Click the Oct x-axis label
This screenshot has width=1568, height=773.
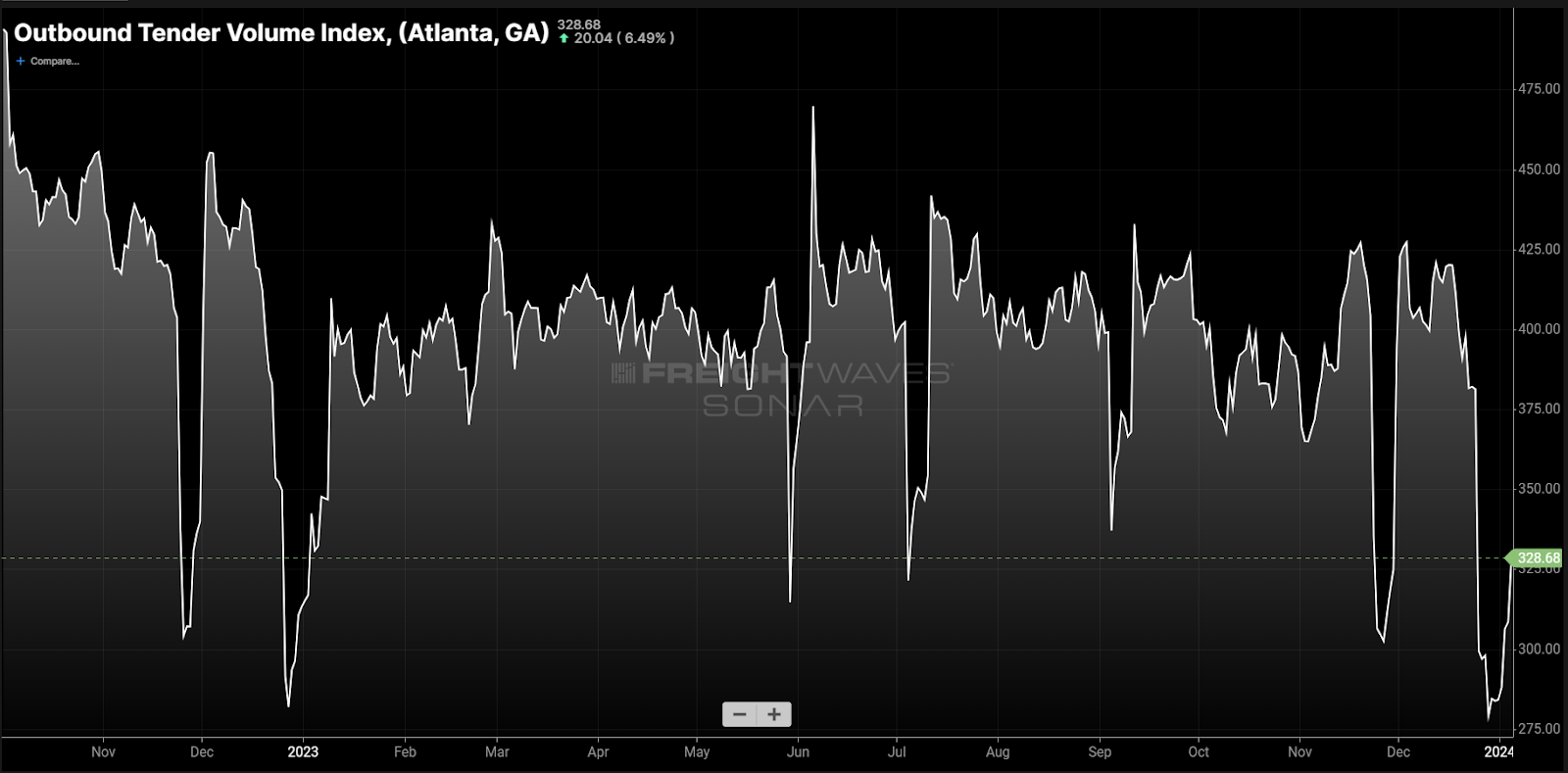pos(1199,751)
